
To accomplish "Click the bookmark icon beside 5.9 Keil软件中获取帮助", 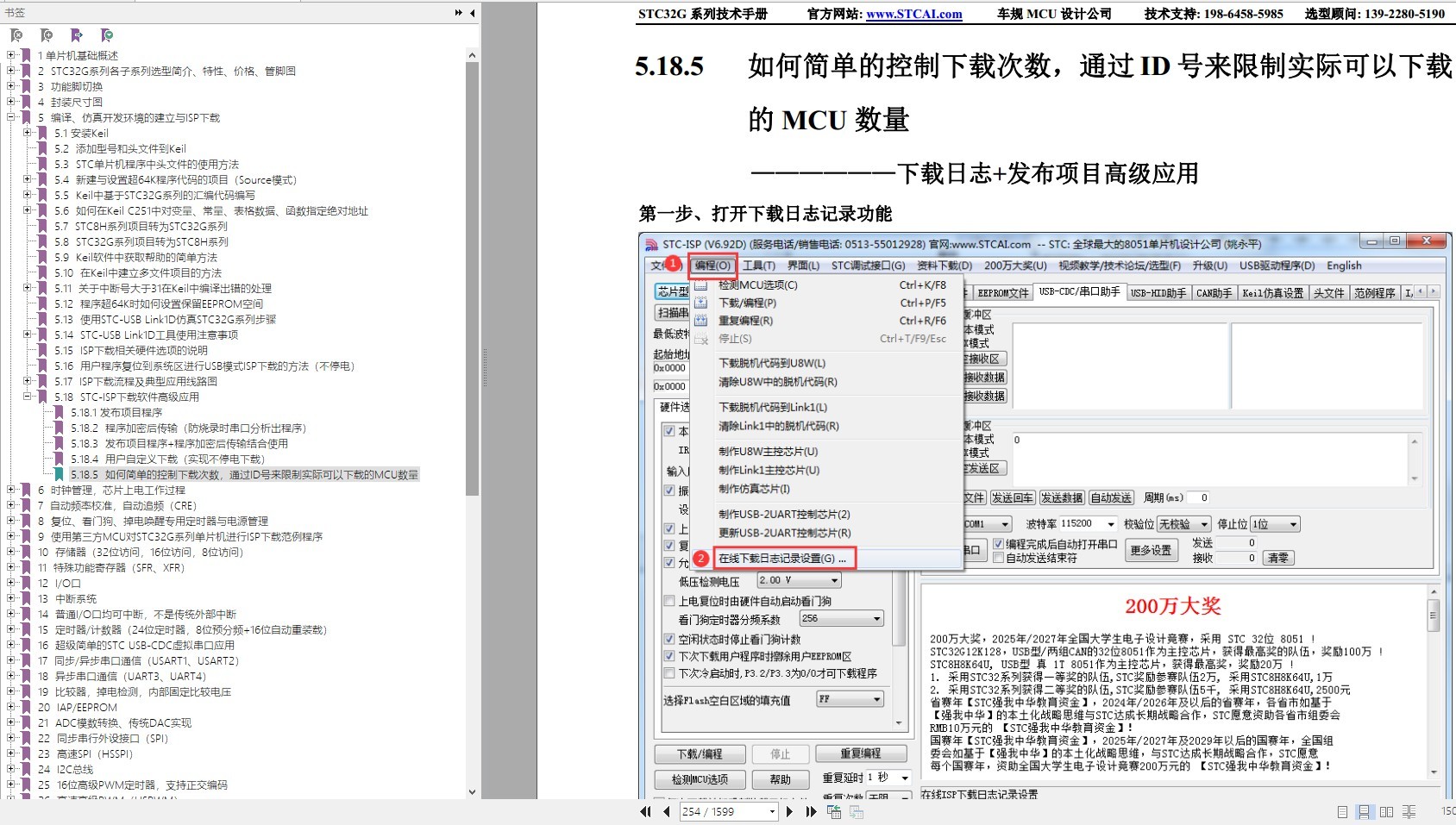I will point(42,257).
